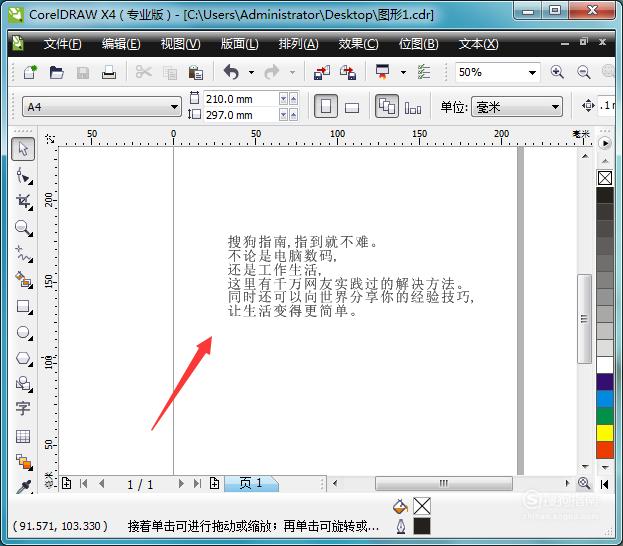
Task: Open the Navigator icon at scrollbar corner
Action: [584, 483]
